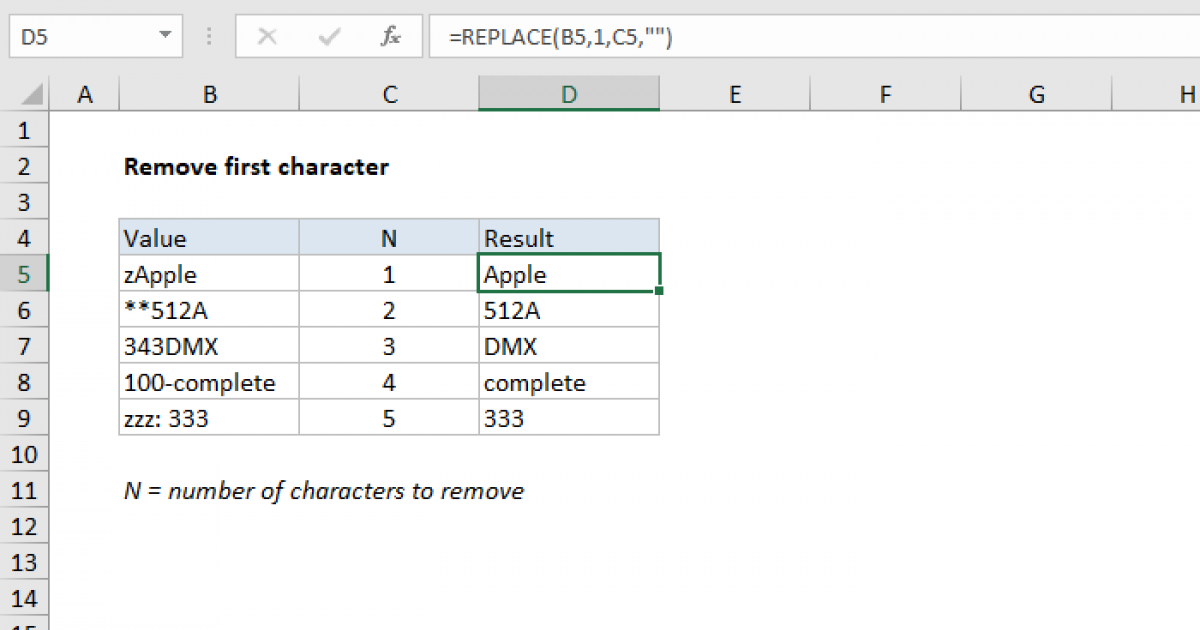The width and height of the screenshot is (1200, 630).
Task: Open the Insert Function fx icon
Action: [390, 38]
